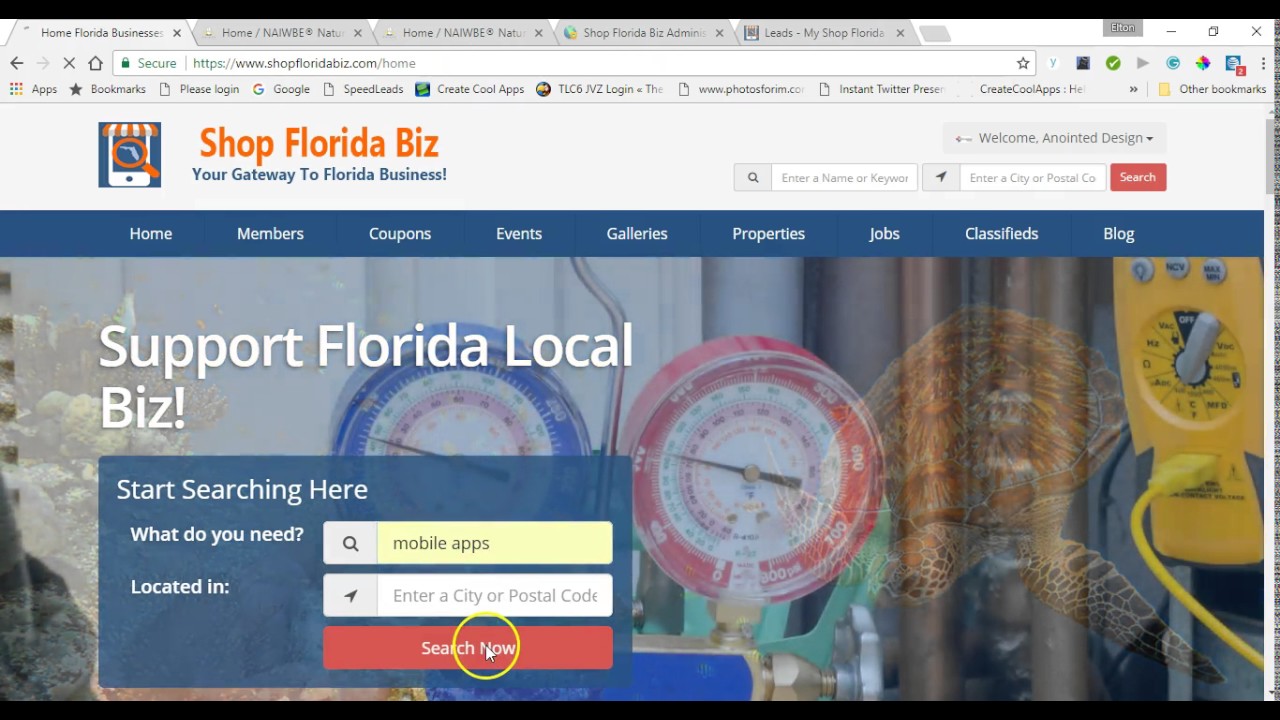Open the Please login bookmark
This screenshot has height=720, width=1280.
coord(200,89)
